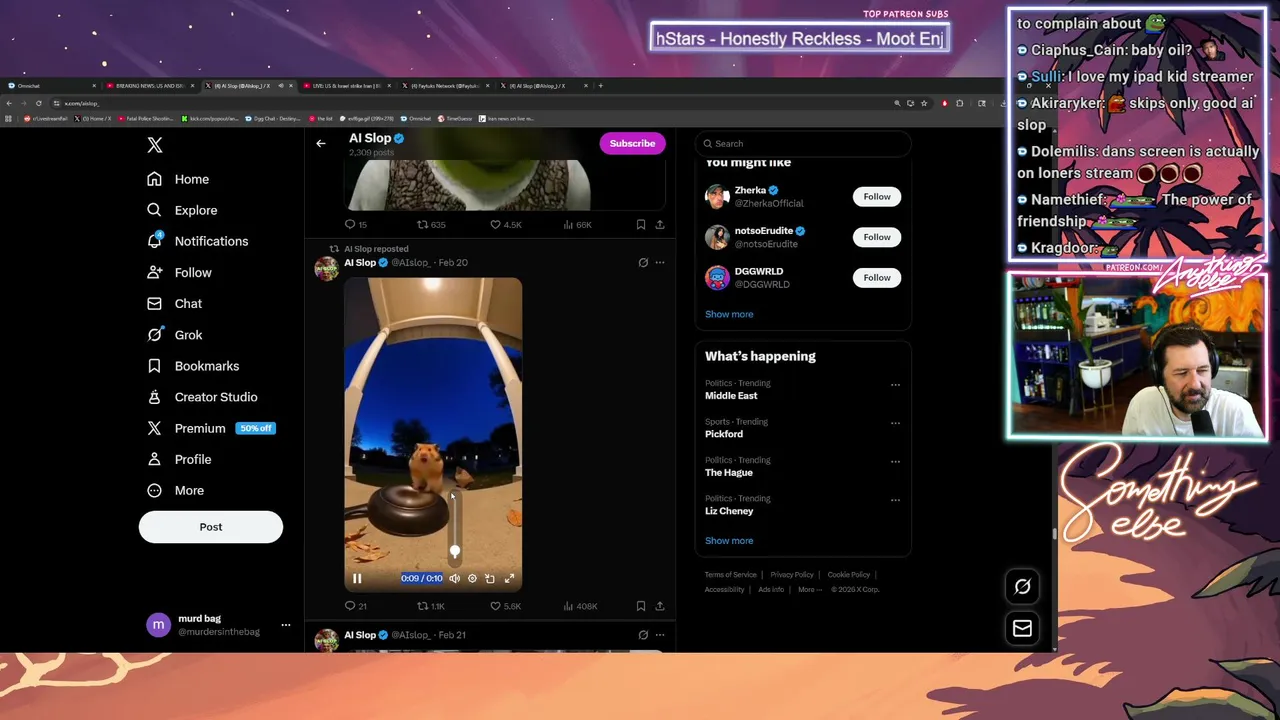
Task: Open The Hague trending topic
Action: pos(729,472)
